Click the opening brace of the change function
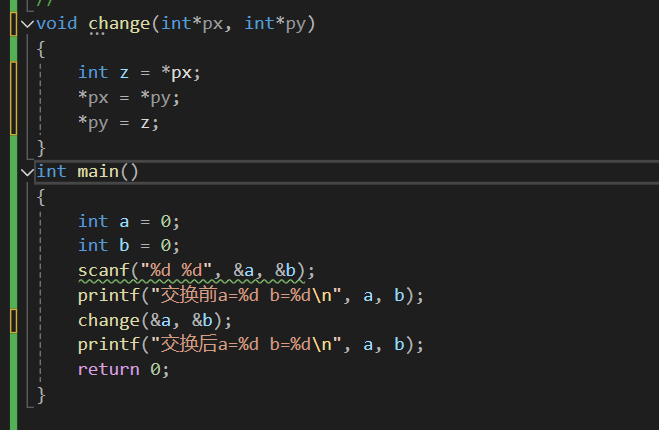Image resolution: width=659 pixels, height=430 pixels. 41,48
